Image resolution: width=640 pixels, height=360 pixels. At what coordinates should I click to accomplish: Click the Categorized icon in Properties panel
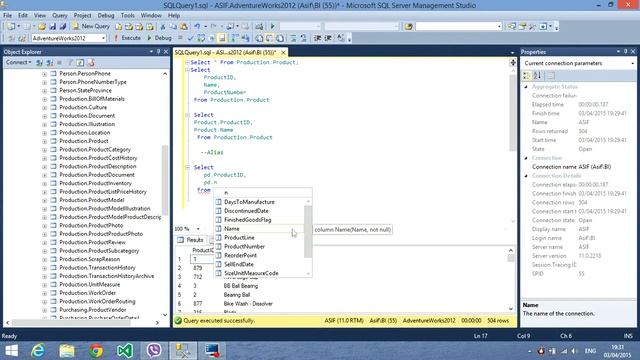pyautogui.click(x=527, y=76)
